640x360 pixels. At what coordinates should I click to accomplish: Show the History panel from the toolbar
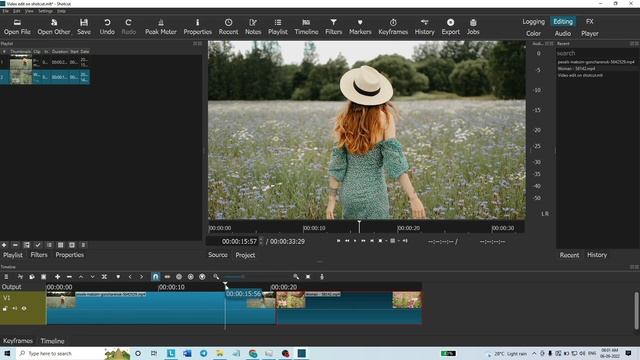pyautogui.click(x=424, y=27)
